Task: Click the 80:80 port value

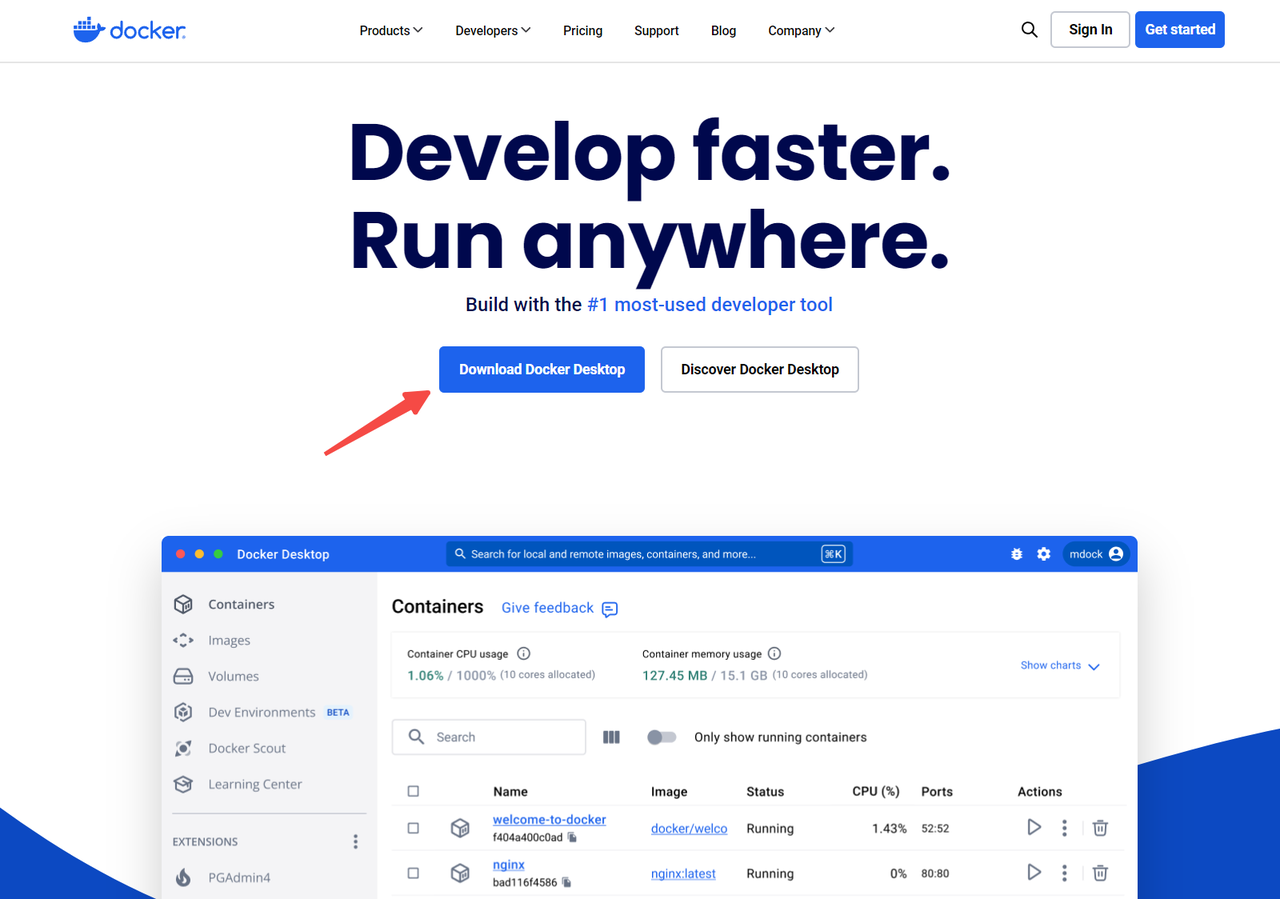Action: point(935,874)
